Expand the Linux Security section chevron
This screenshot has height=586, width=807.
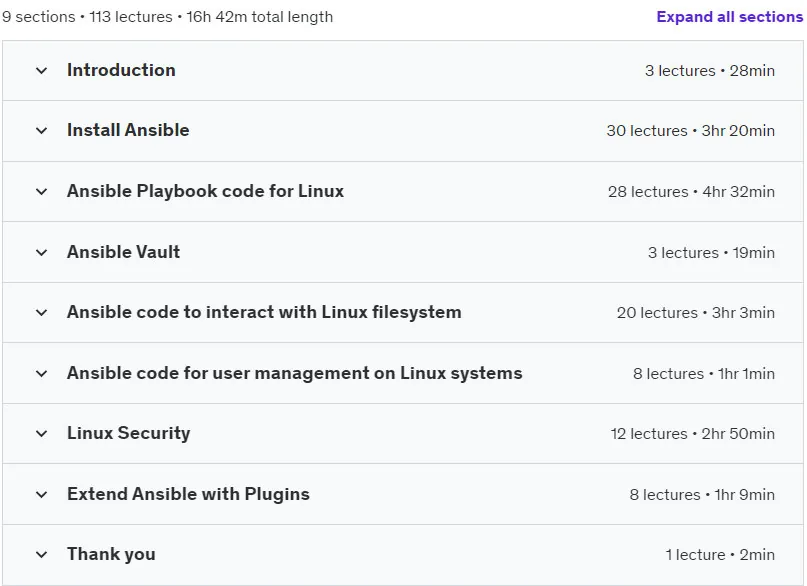42,434
